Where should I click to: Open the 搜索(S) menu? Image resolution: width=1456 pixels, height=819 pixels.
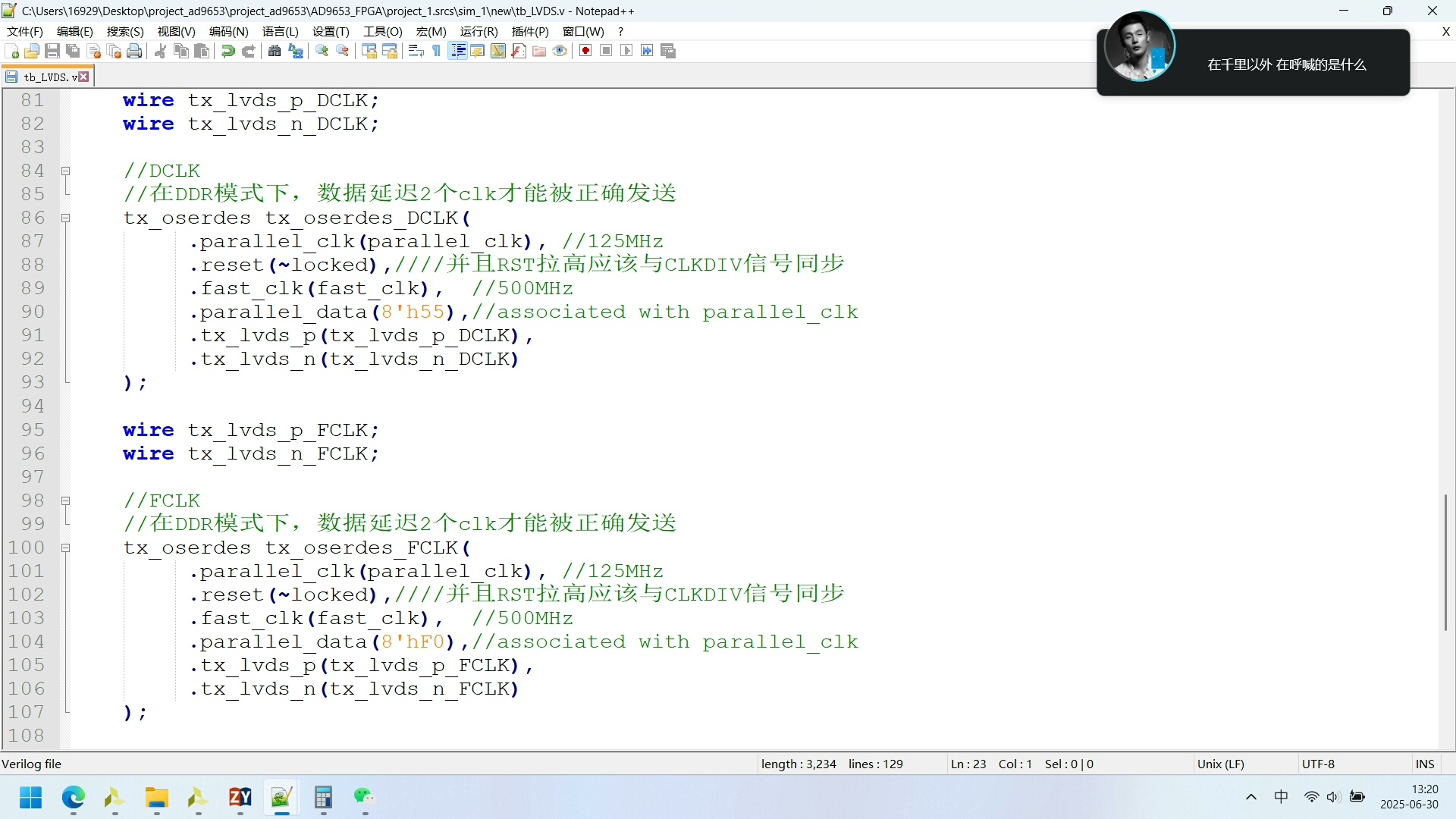[x=125, y=31]
